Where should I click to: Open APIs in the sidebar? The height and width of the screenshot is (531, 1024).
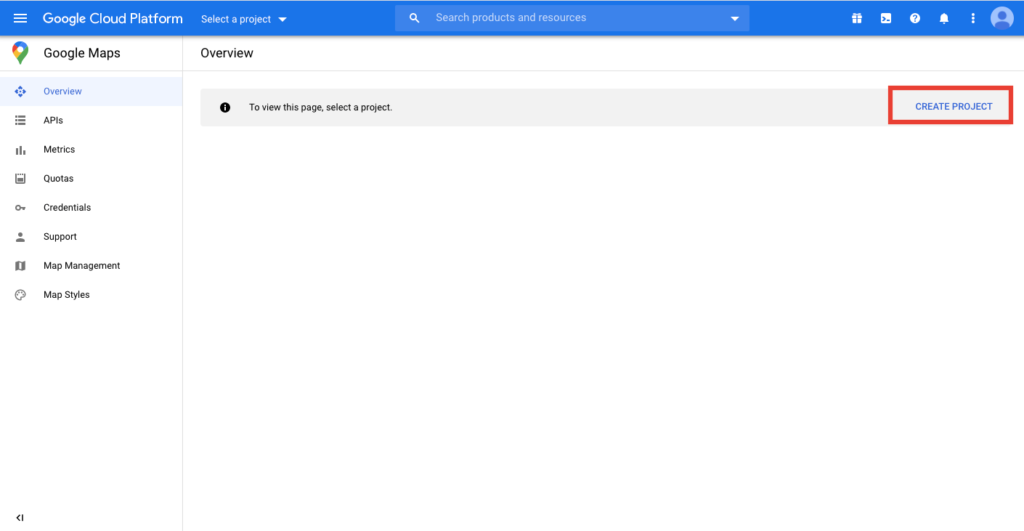tap(91, 120)
